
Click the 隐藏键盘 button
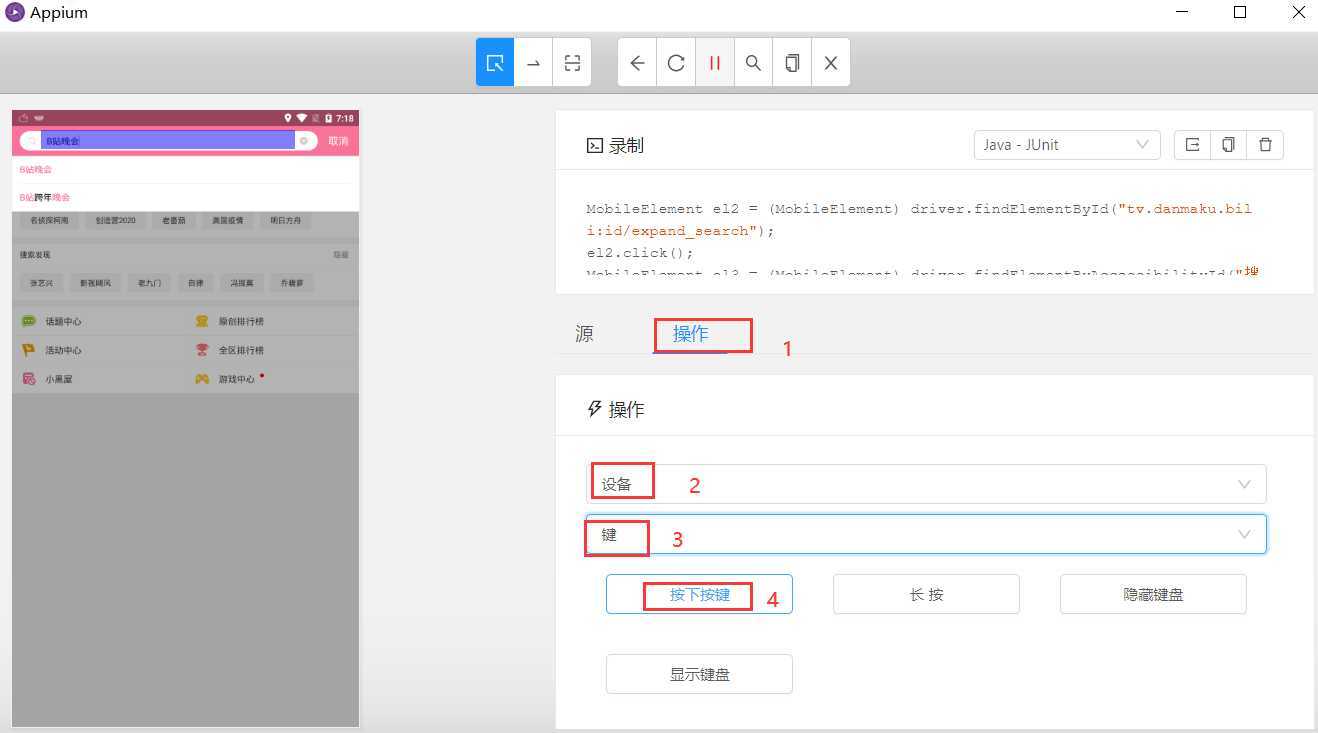[x=1153, y=594]
